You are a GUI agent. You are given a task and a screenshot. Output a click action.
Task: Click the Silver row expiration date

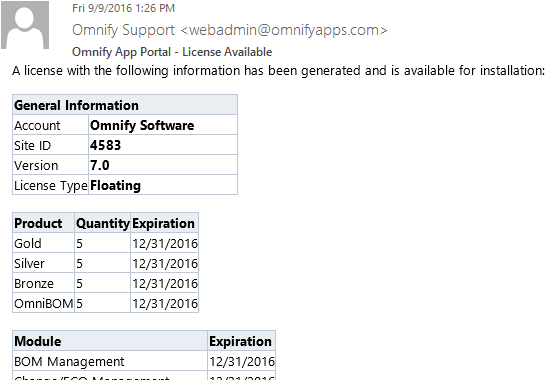point(164,263)
